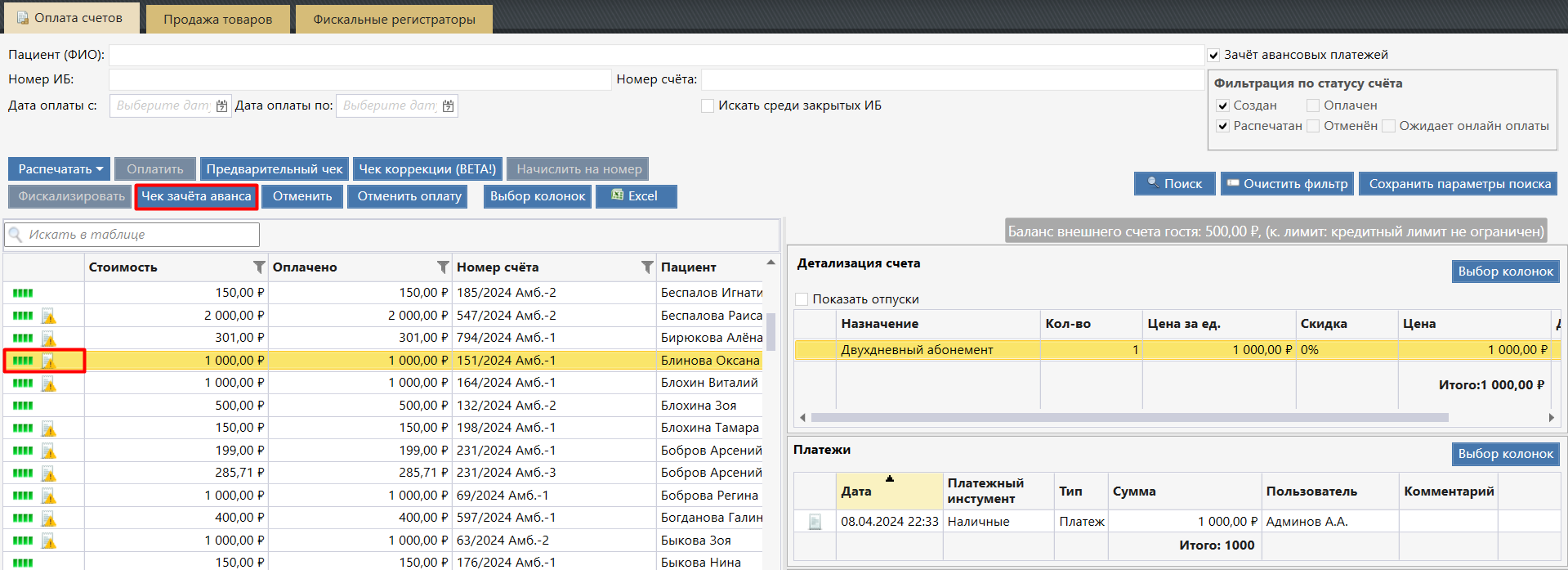Expand the Распечатать dropdown button
The image size is (1568, 570).
pos(60,169)
